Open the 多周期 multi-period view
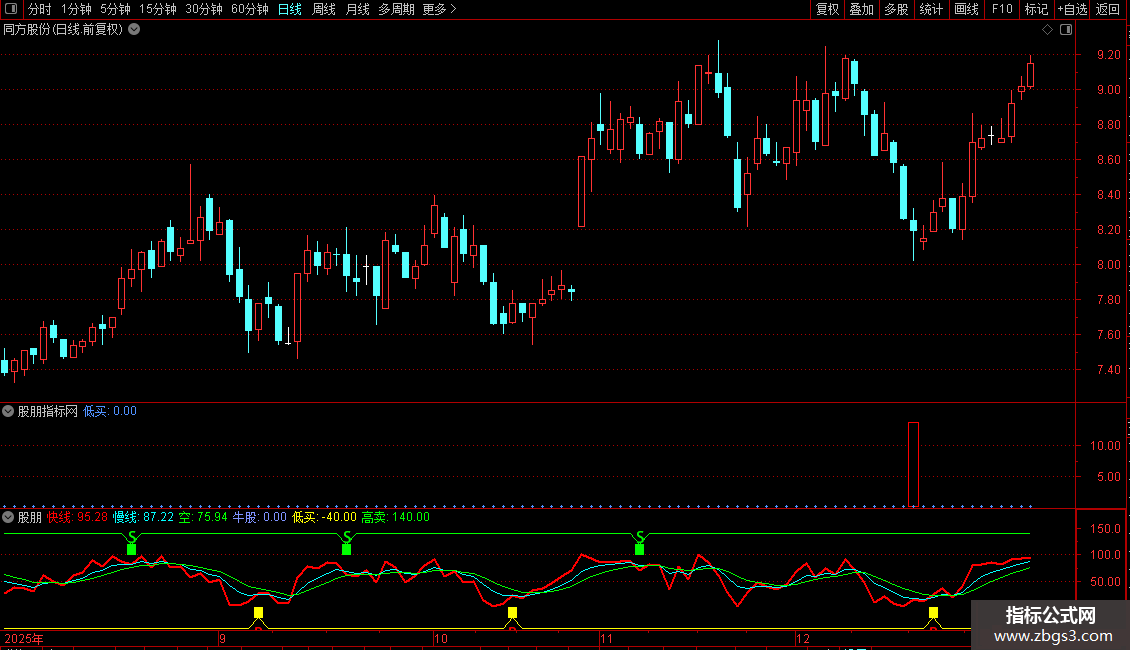 [396, 9]
